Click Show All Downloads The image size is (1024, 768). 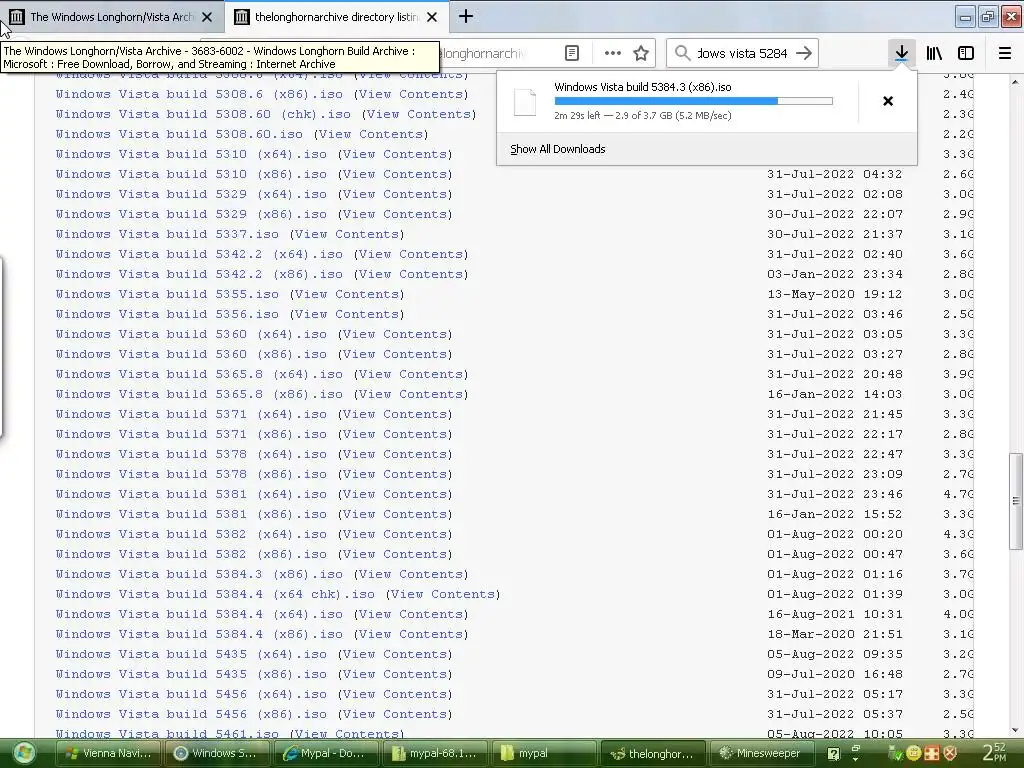pos(558,149)
